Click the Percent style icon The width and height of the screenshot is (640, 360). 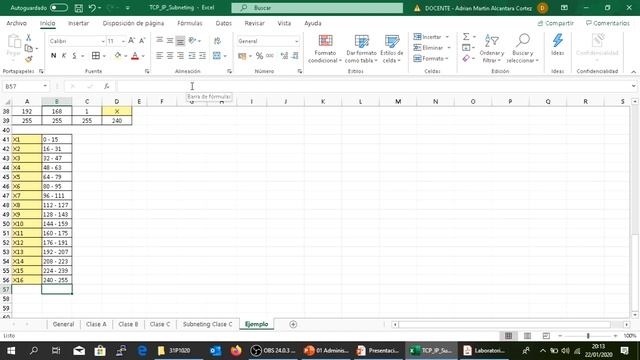point(259,56)
